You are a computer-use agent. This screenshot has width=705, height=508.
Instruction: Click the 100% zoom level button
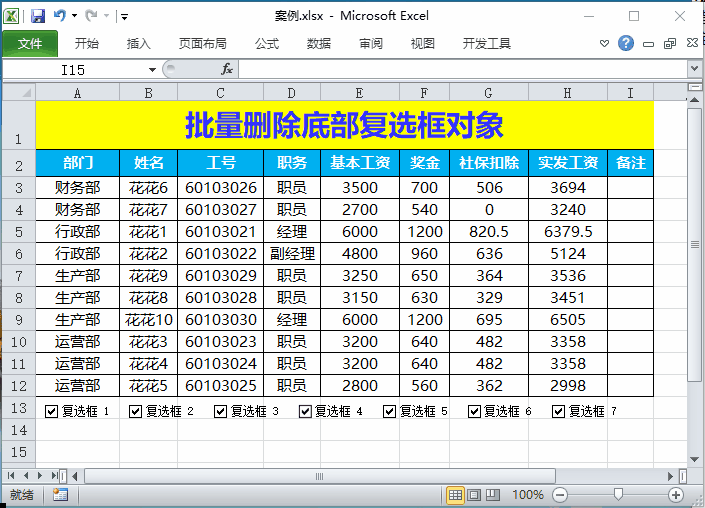(x=527, y=495)
